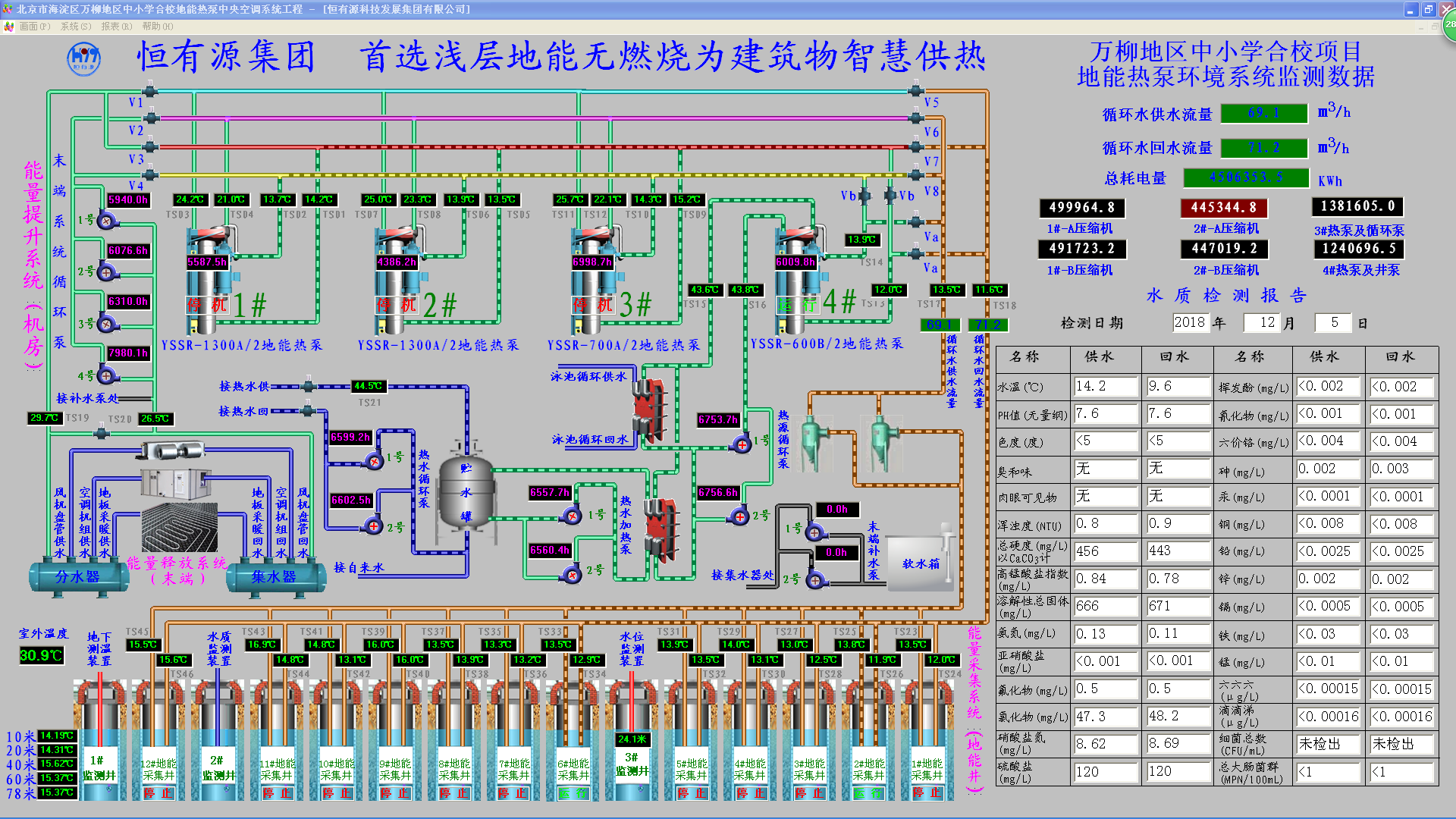Click the V1 valve icon
1456x819 pixels.
pos(150,92)
